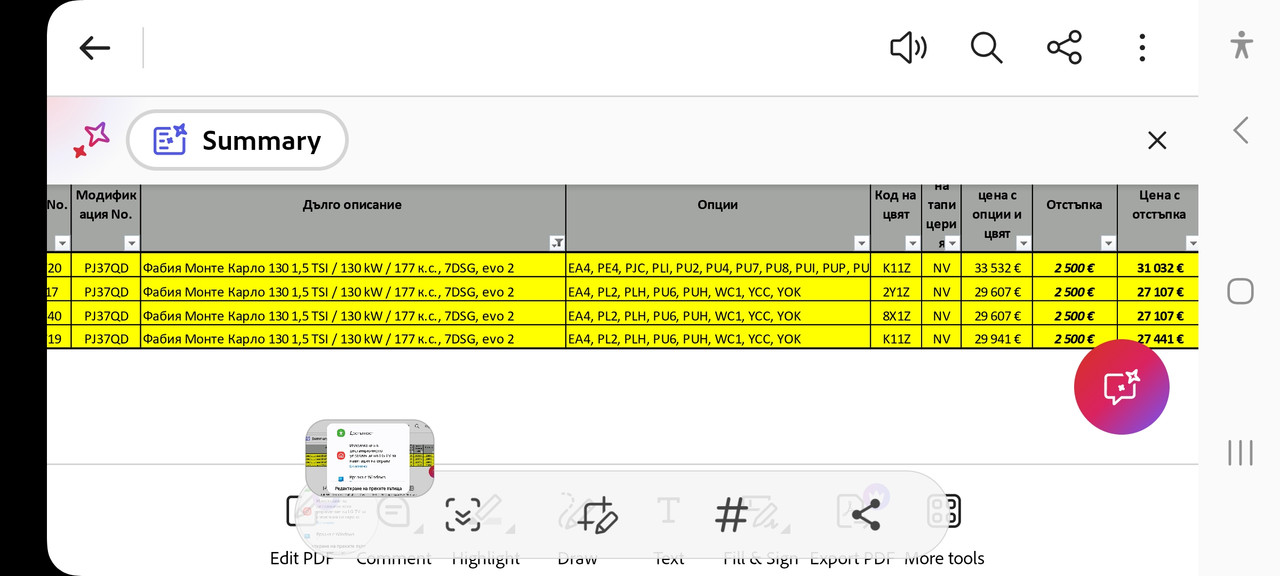Select options cell starting EA4, PE4, PJC
The height and width of the screenshot is (576, 1280).
pyautogui.click(x=718, y=268)
